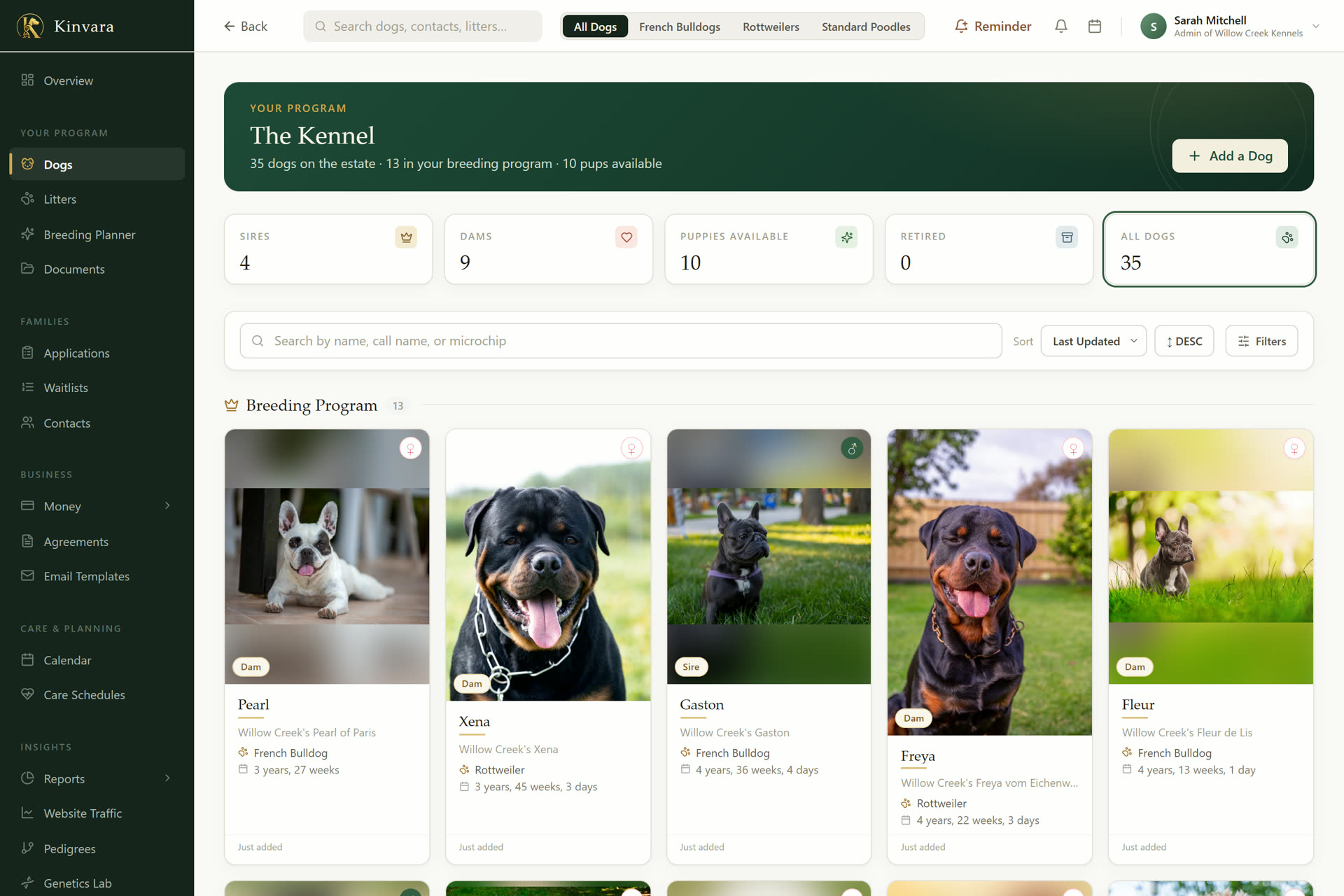This screenshot has width=1344, height=896.
Task: Click the Back button
Action: (246, 26)
